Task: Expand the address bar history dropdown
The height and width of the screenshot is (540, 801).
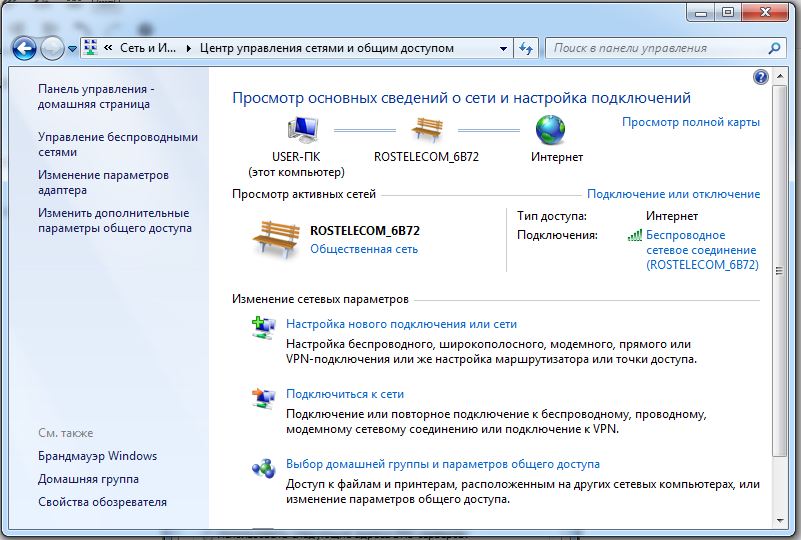Action: 502,48
